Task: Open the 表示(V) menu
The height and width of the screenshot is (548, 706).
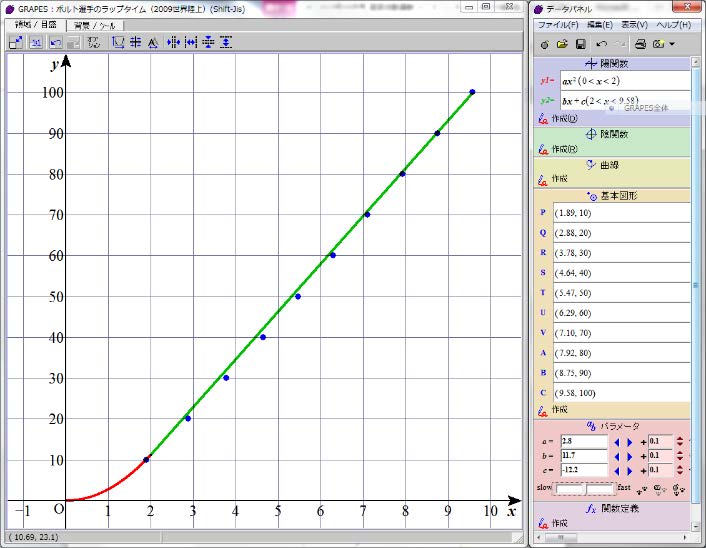Action: click(x=633, y=24)
